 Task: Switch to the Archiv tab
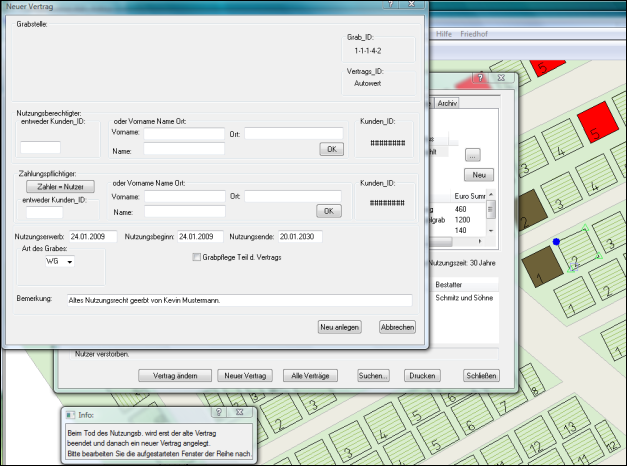[447, 103]
